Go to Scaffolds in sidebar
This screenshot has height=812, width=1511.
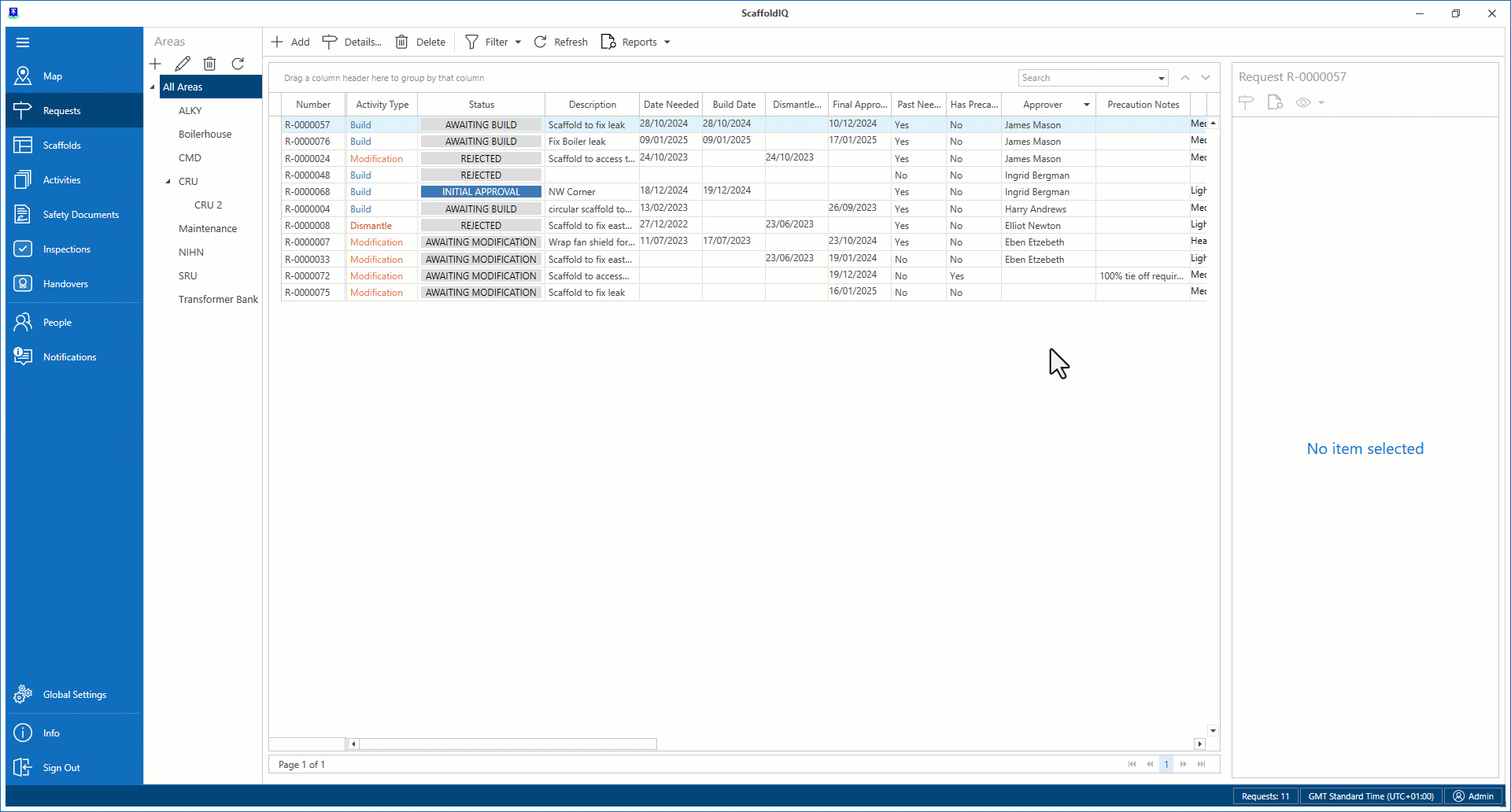tap(61, 146)
